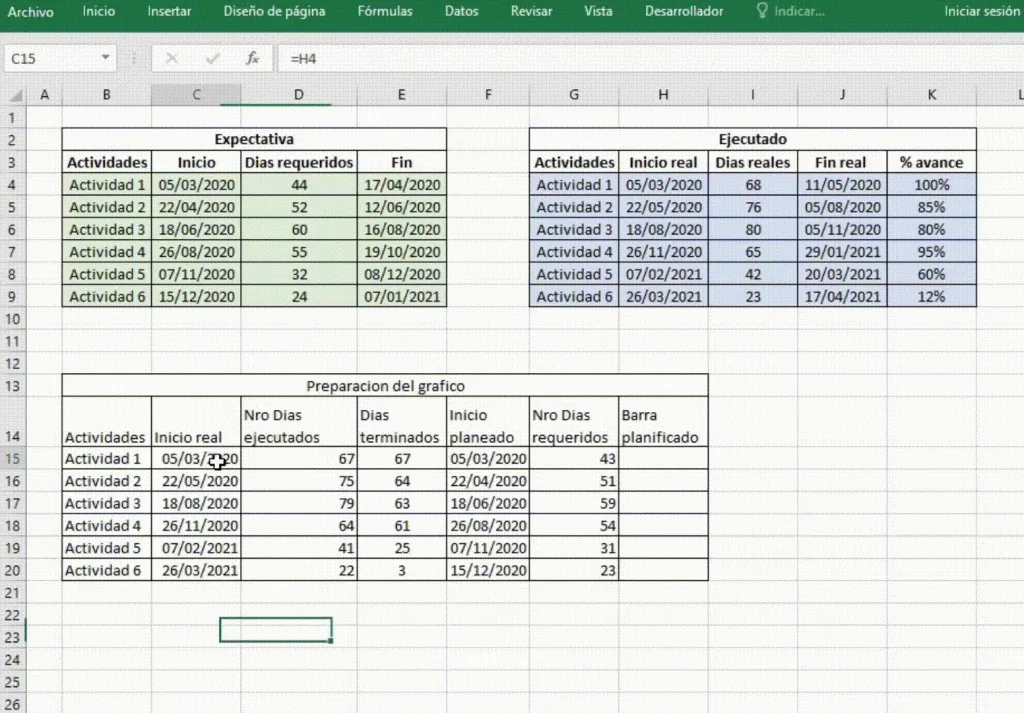Select Expectativa Actividad 3 cell
1024x713 pixels.
106,229
